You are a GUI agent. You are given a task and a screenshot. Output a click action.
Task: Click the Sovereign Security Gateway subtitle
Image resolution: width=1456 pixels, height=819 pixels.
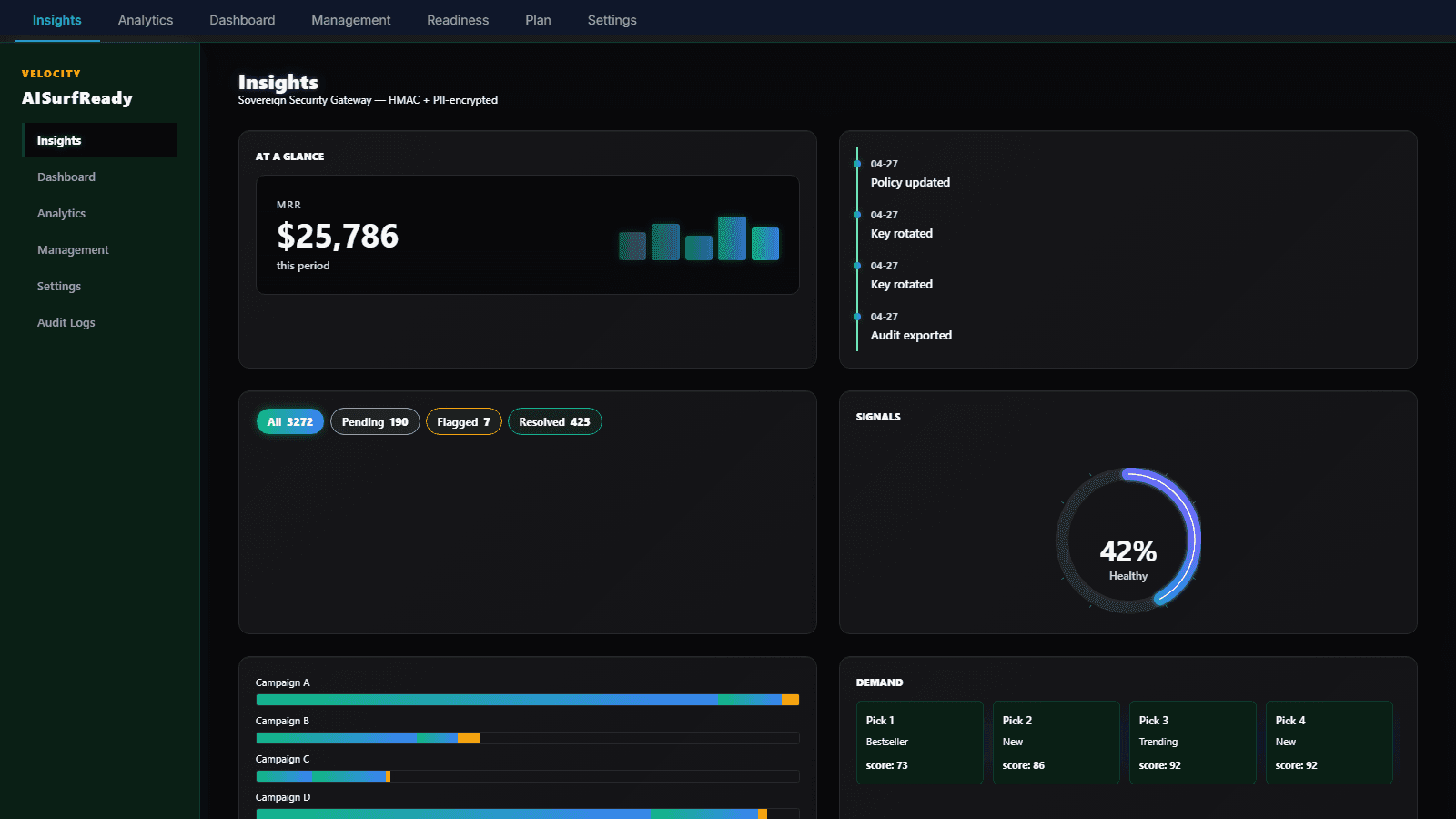[368, 100]
